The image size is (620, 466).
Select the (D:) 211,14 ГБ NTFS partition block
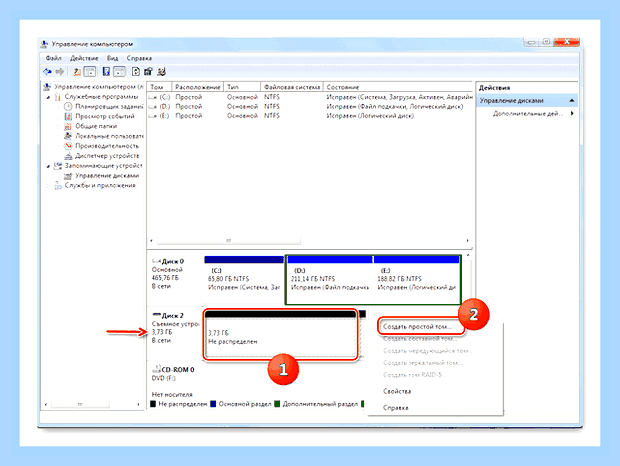tap(330, 279)
